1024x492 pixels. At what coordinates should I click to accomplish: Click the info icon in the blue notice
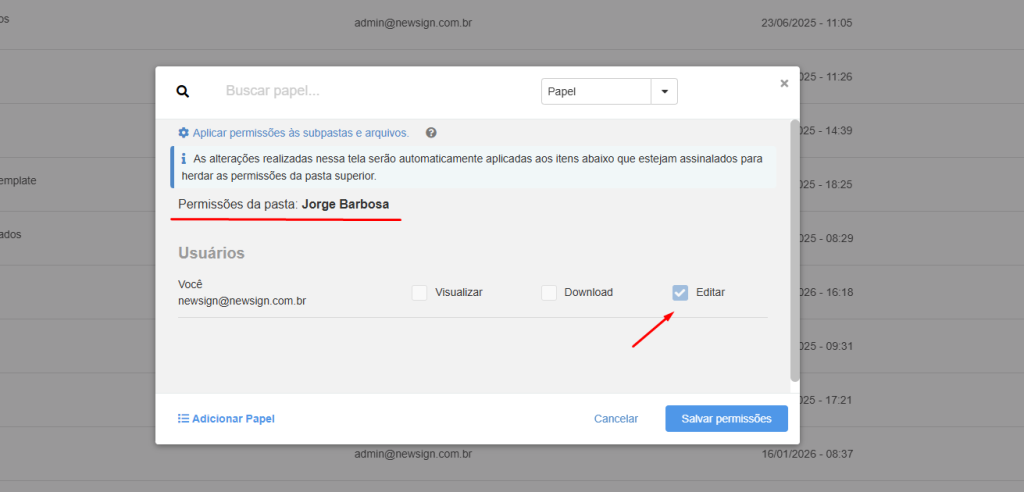(x=183, y=159)
